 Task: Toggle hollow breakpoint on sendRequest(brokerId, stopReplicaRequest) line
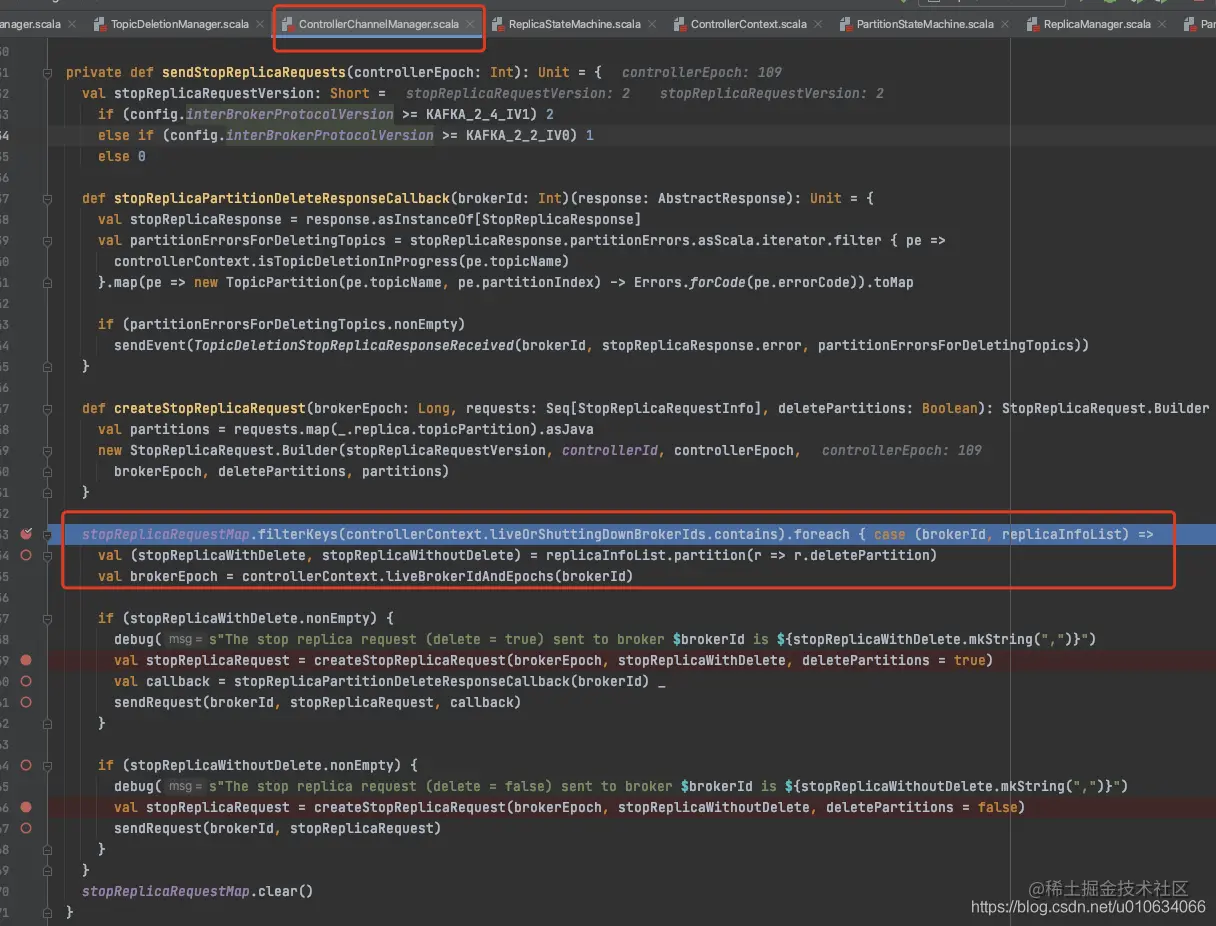(26, 828)
